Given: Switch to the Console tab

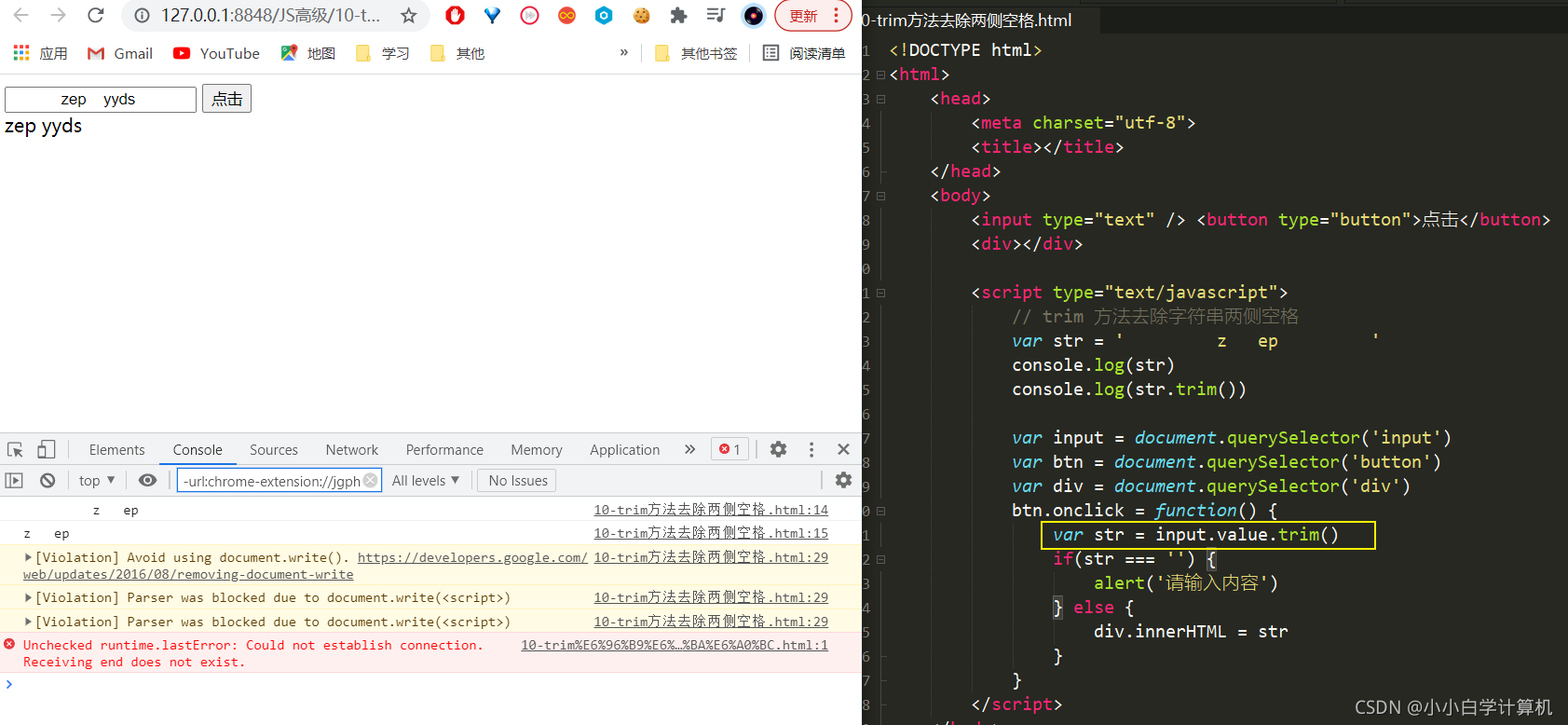Looking at the screenshot, I should (198, 449).
